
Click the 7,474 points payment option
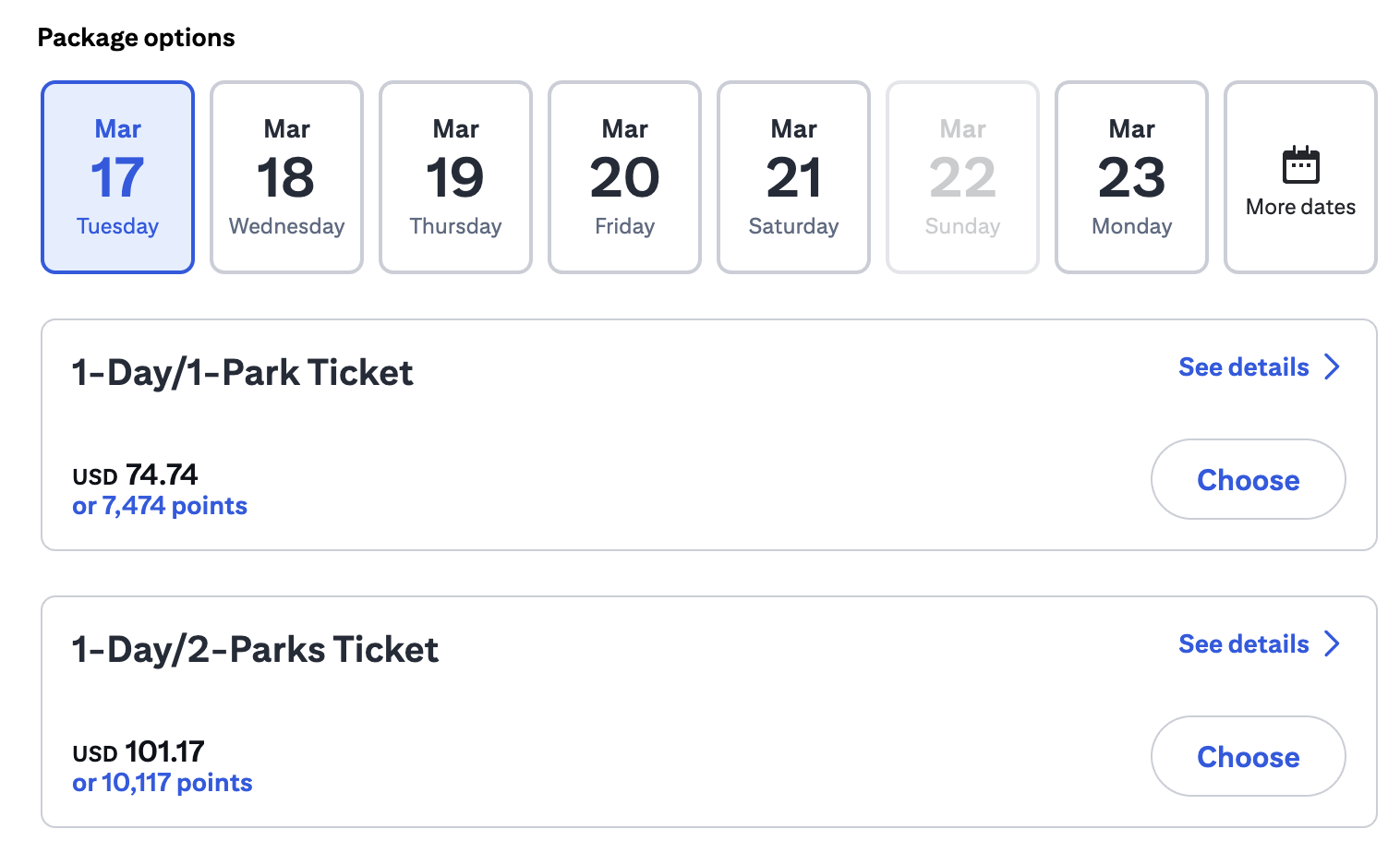(160, 505)
